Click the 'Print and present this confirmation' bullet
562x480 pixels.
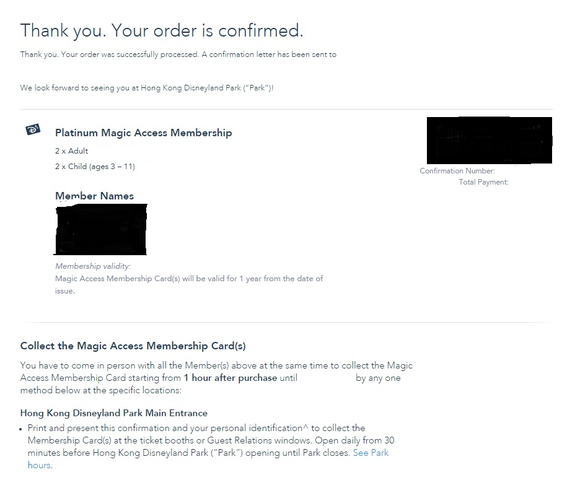(211, 446)
